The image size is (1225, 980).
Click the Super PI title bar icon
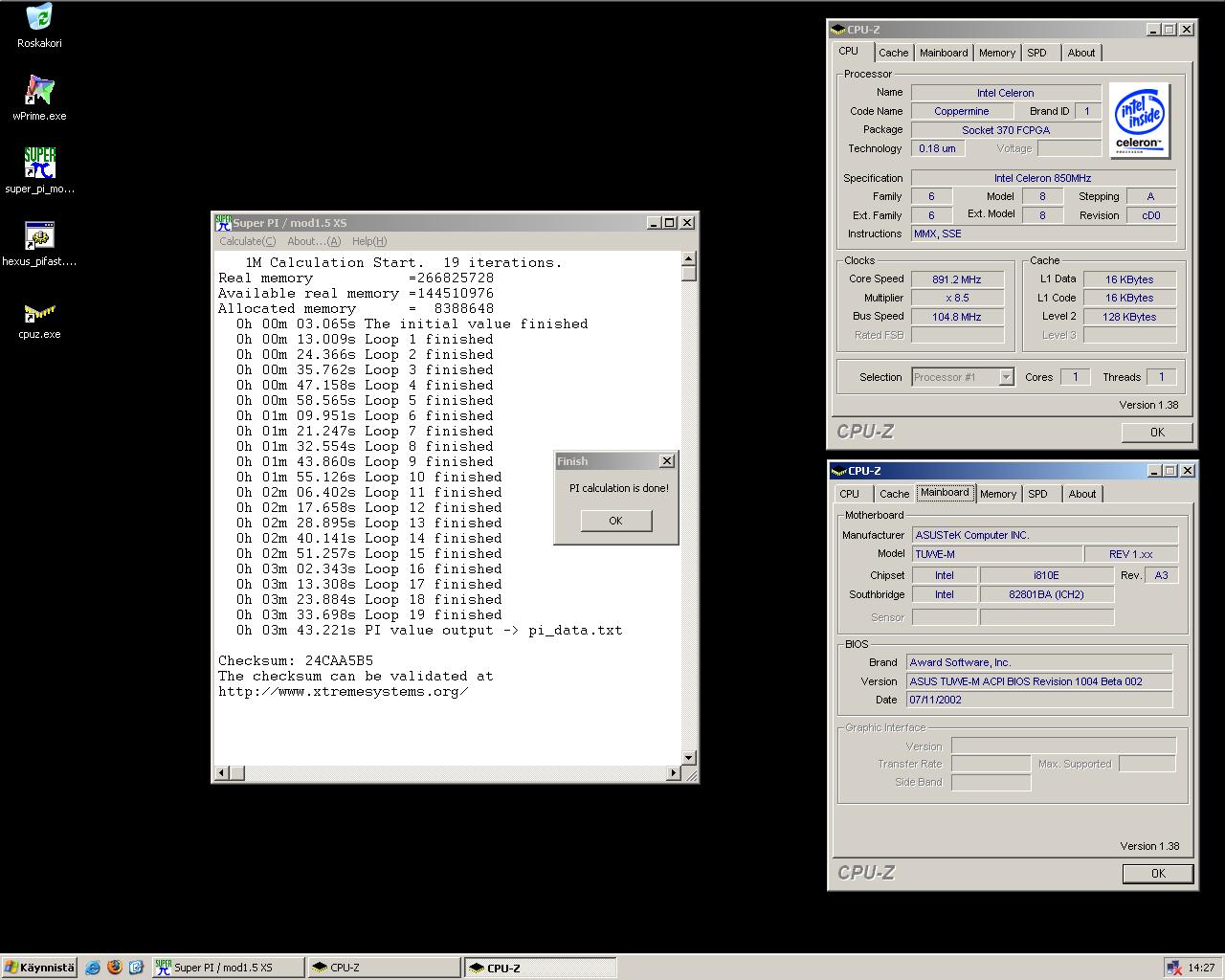click(x=223, y=222)
